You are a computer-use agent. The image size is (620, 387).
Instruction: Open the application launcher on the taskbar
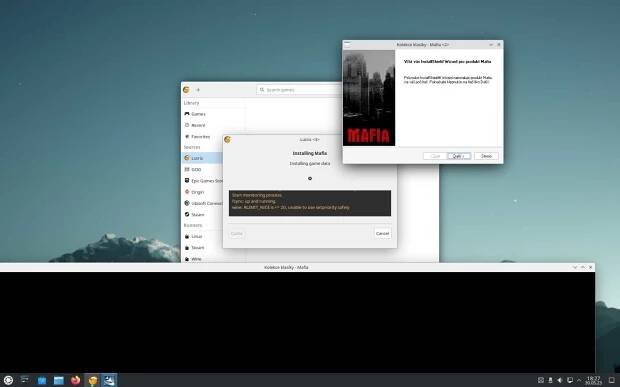[8, 380]
